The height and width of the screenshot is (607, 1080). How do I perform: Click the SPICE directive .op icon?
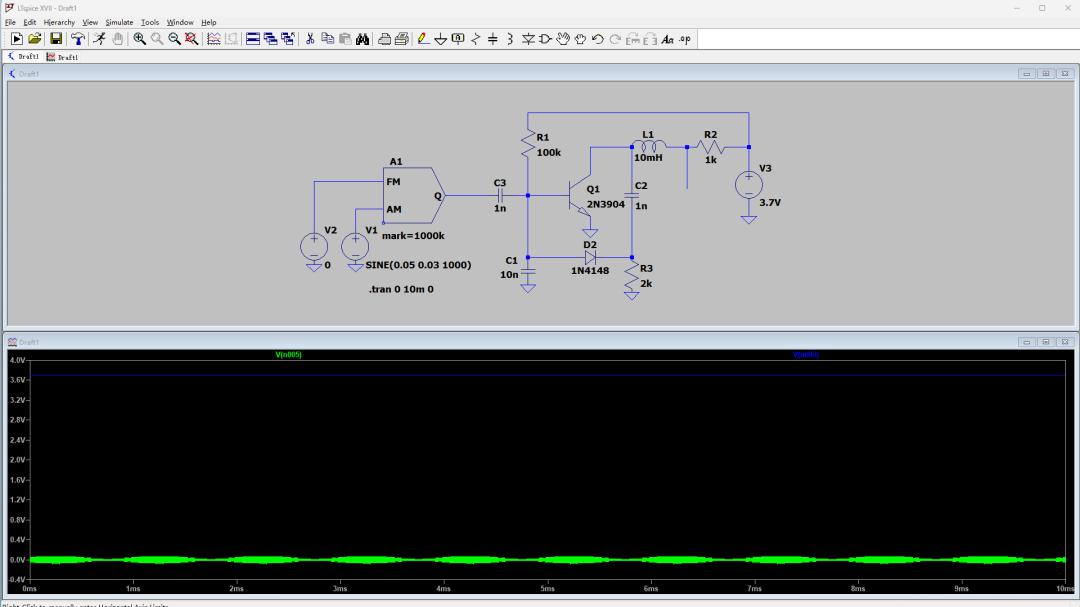(685, 39)
